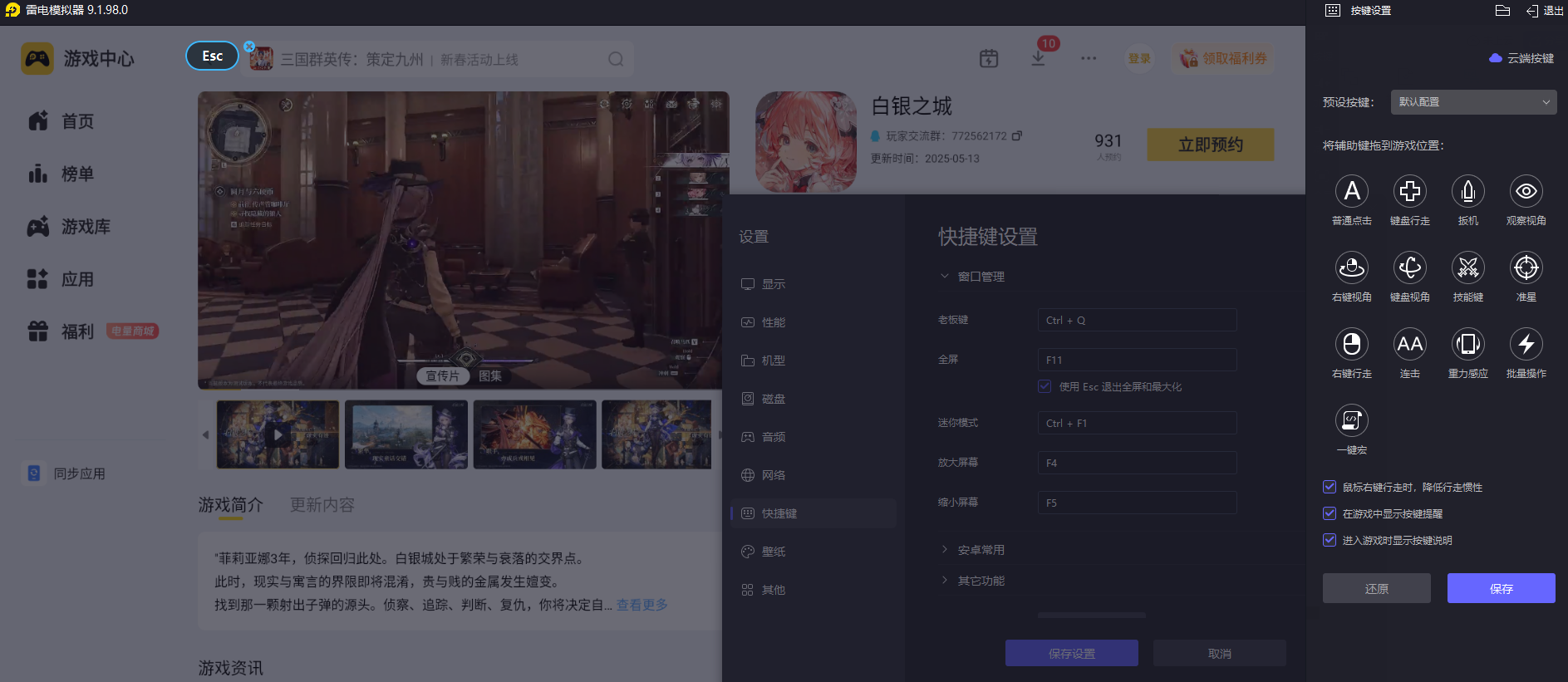Image resolution: width=1568 pixels, height=682 pixels.
Task: Open 壁纸 settings tab
Action: [813, 552]
